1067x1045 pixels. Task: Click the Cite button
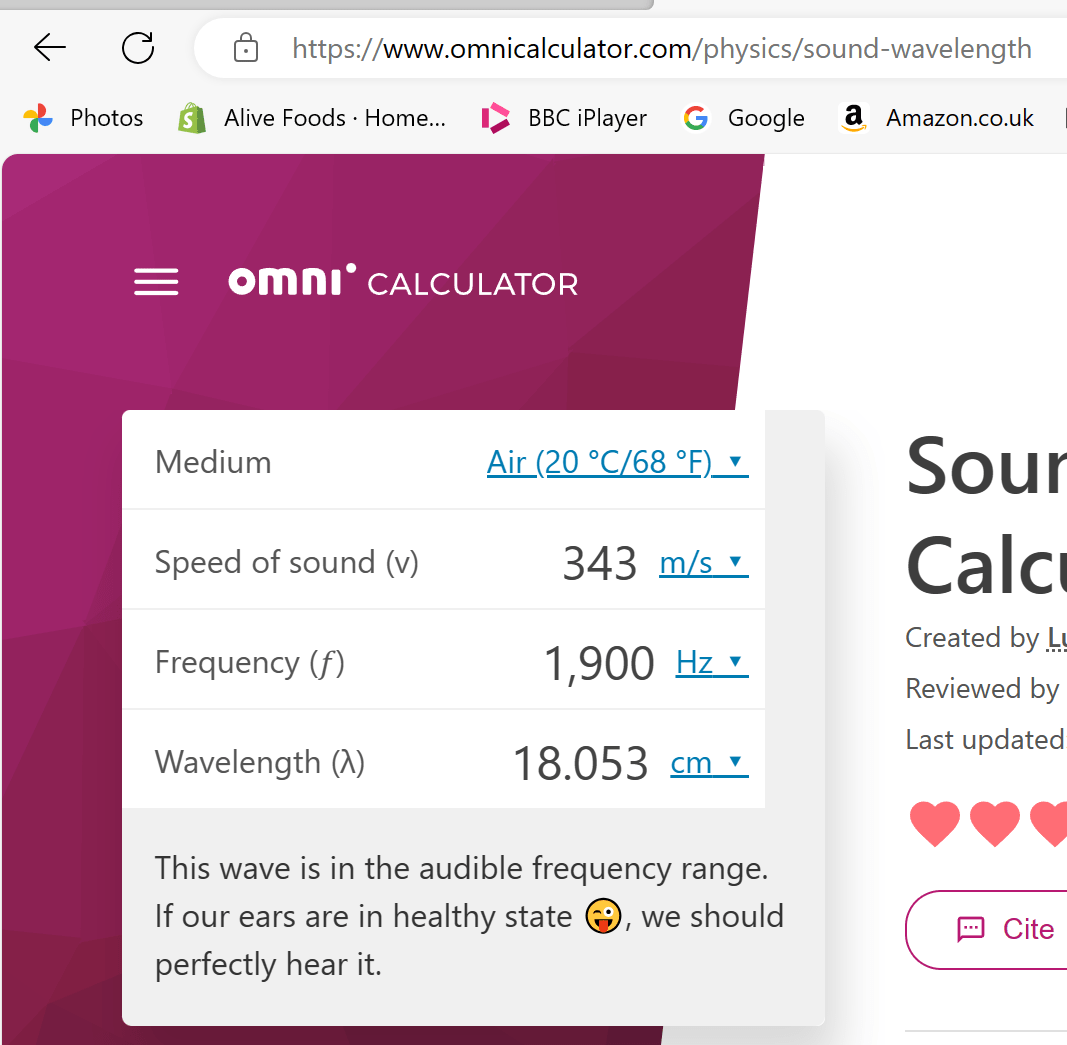tap(987, 929)
